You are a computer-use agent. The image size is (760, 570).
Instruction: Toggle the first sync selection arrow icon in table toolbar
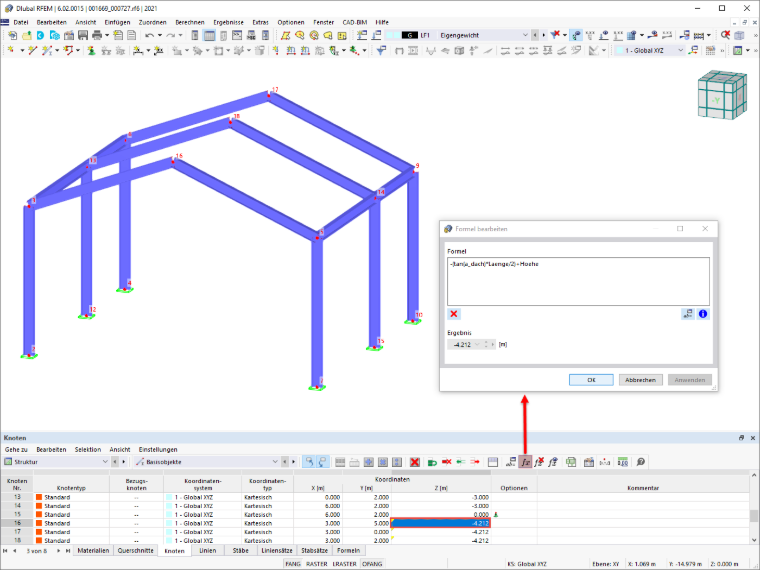pyautogui.click(x=308, y=462)
